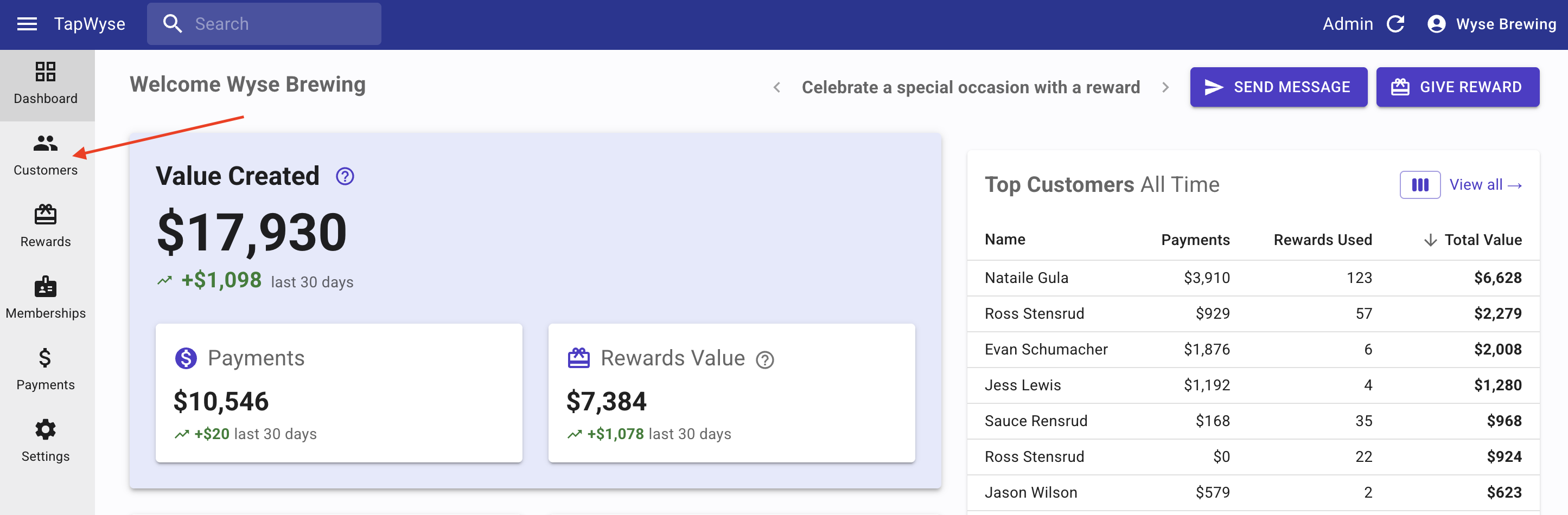Screen dimensions: 1568x515
Task: Select Dashboard in the sidebar
Action: point(46,83)
